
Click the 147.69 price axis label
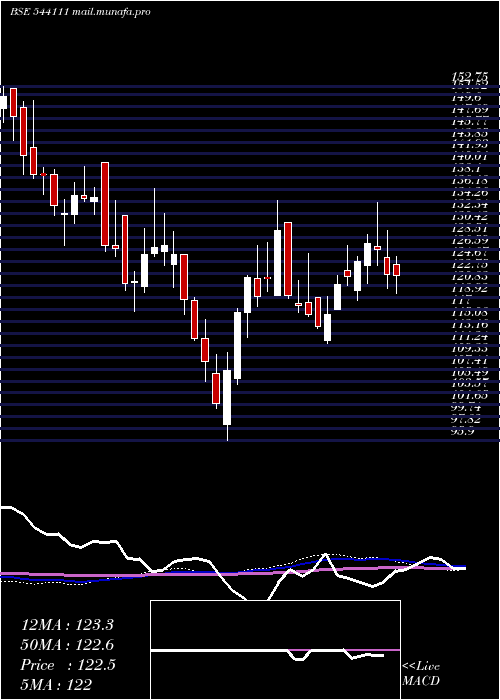(x=470, y=109)
